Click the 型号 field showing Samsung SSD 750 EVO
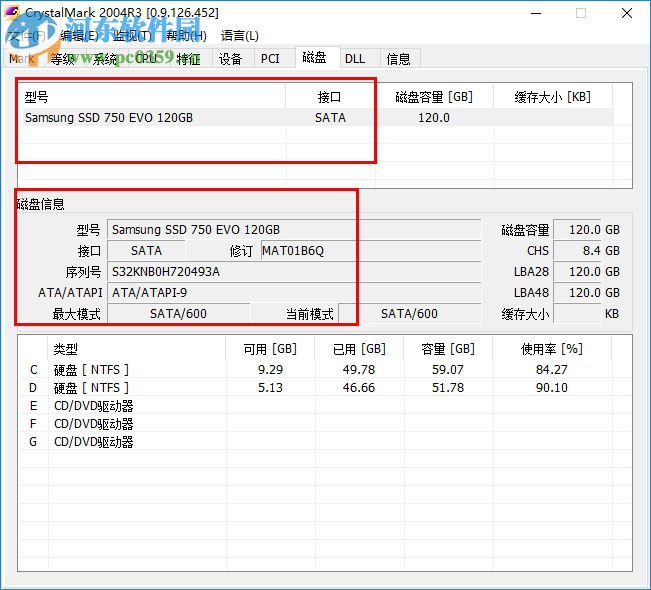Image resolution: width=651 pixels, height=590 pixels. (294, 230)
